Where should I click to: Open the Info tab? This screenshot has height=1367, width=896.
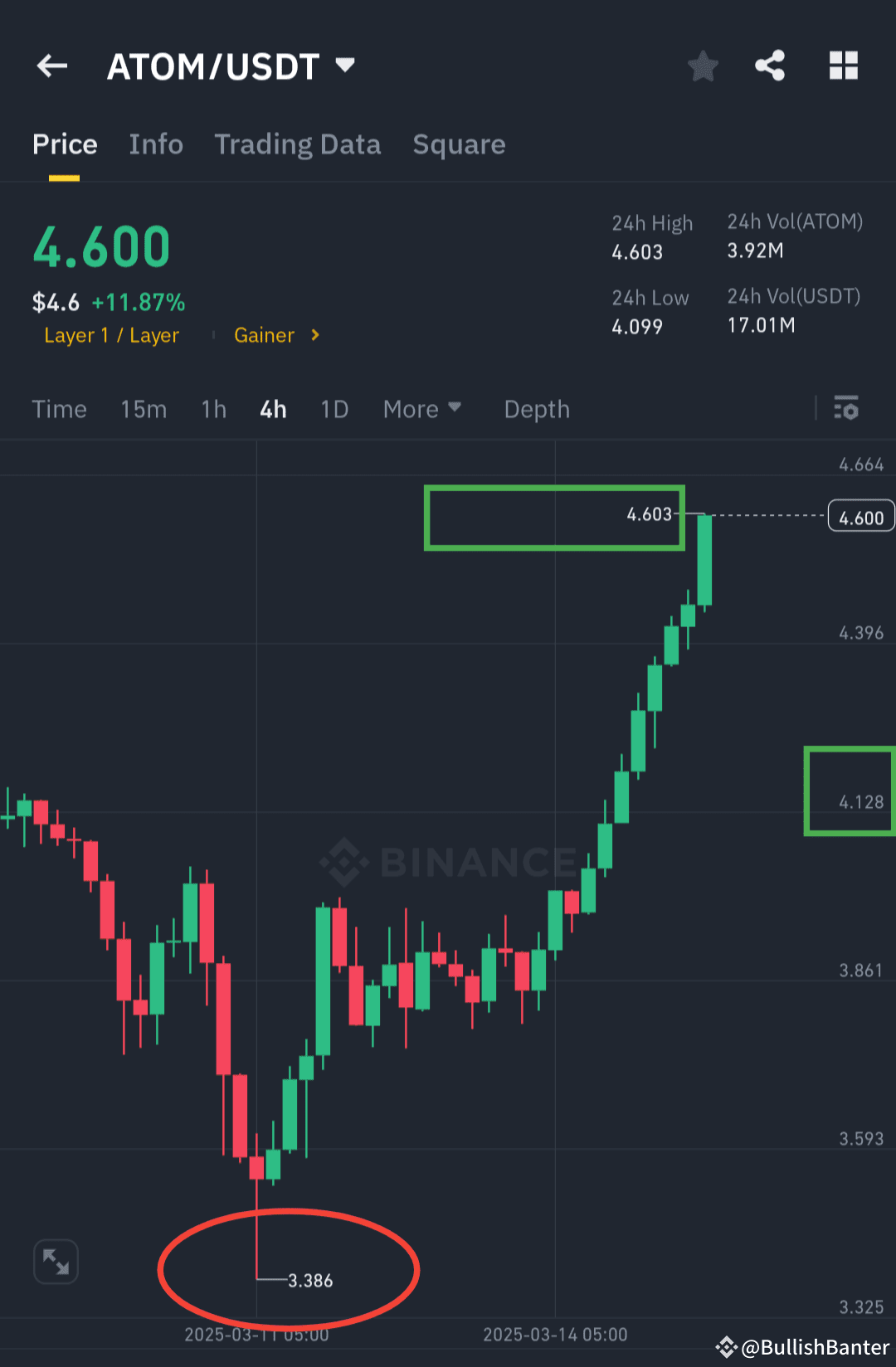coord(156,144)
